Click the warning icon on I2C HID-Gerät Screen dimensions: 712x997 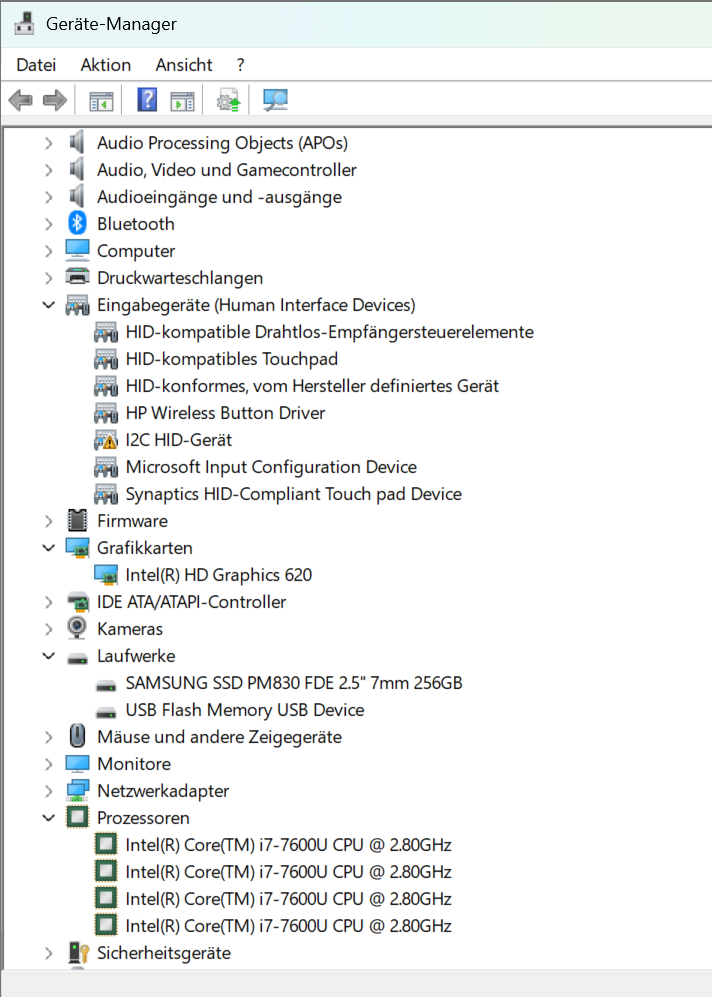point(106,440)
